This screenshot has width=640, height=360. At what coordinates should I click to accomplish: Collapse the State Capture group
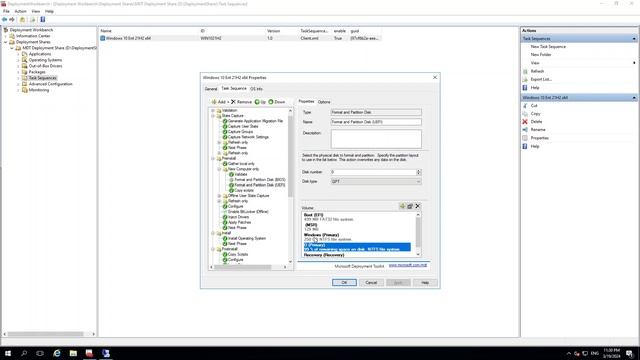click(213, 116)
